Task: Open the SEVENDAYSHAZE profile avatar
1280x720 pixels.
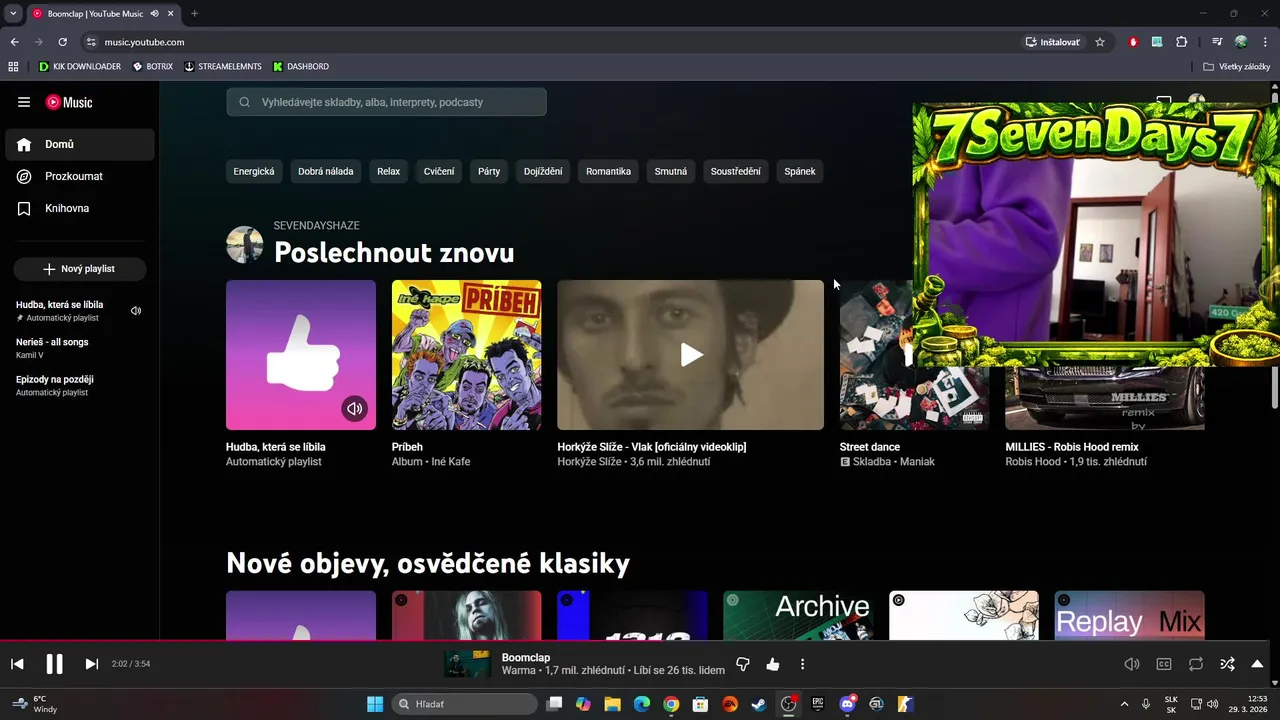Action: click(245, 245)
